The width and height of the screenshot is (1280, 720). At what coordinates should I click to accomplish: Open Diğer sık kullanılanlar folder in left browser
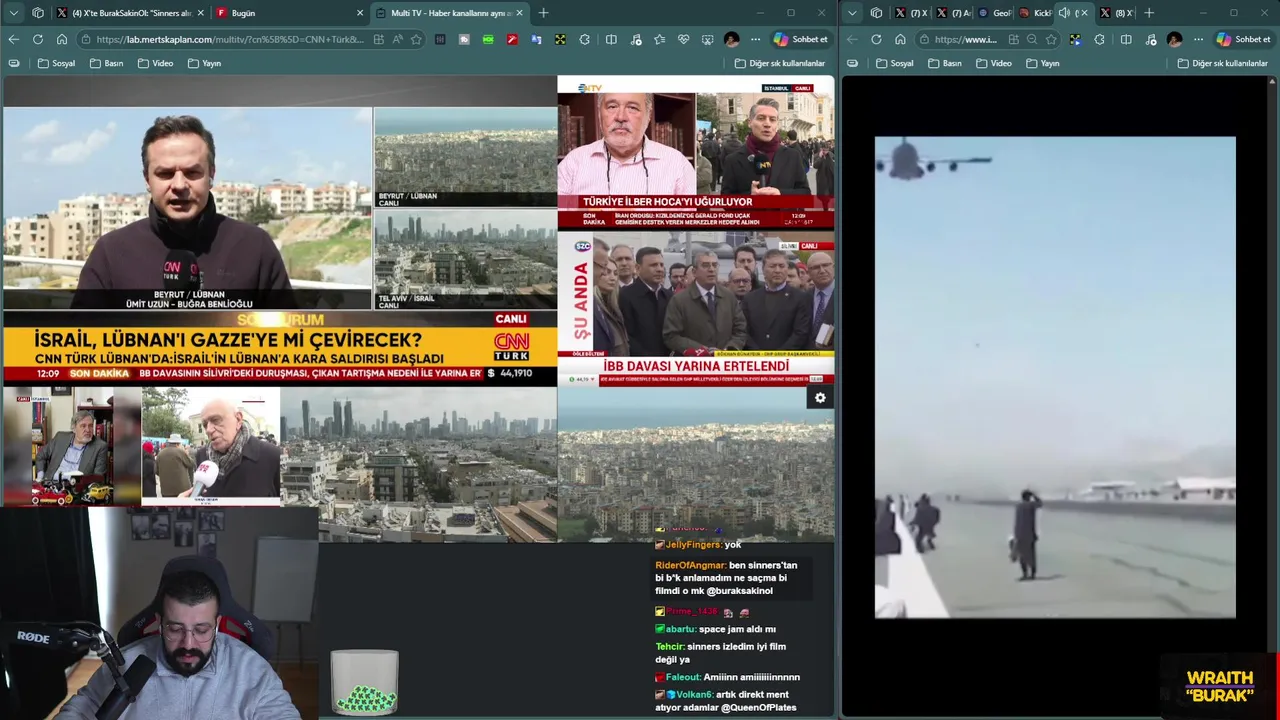780,63
